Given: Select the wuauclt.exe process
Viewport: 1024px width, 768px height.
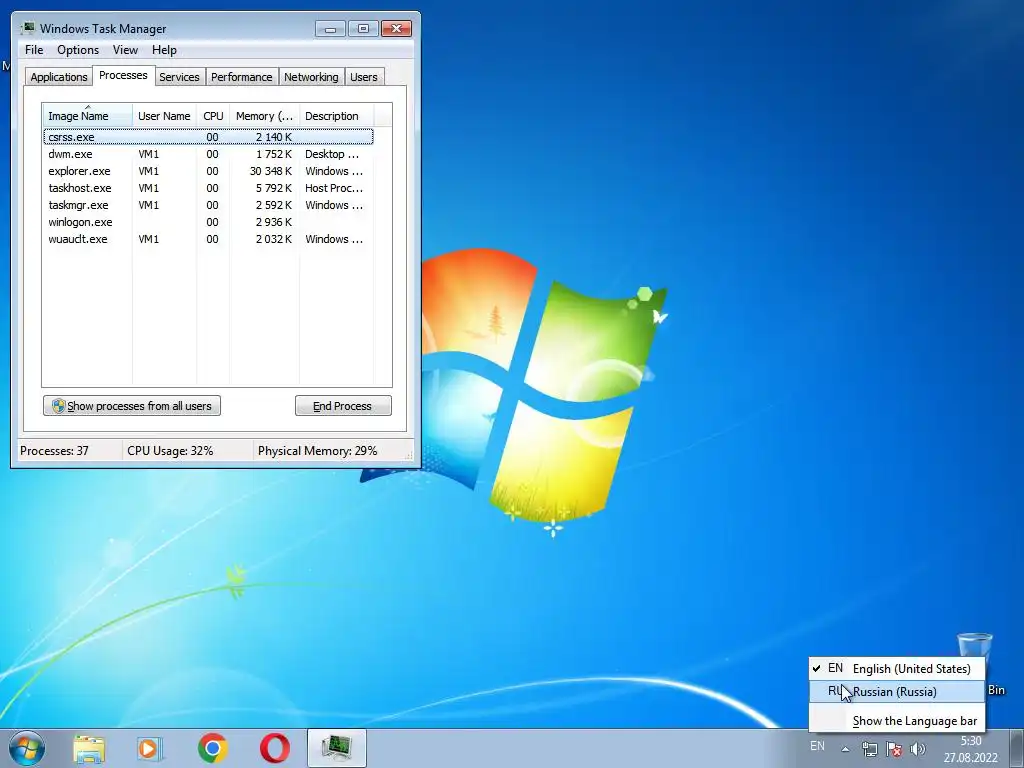Looking at the screenshot, I should (208, 239).
